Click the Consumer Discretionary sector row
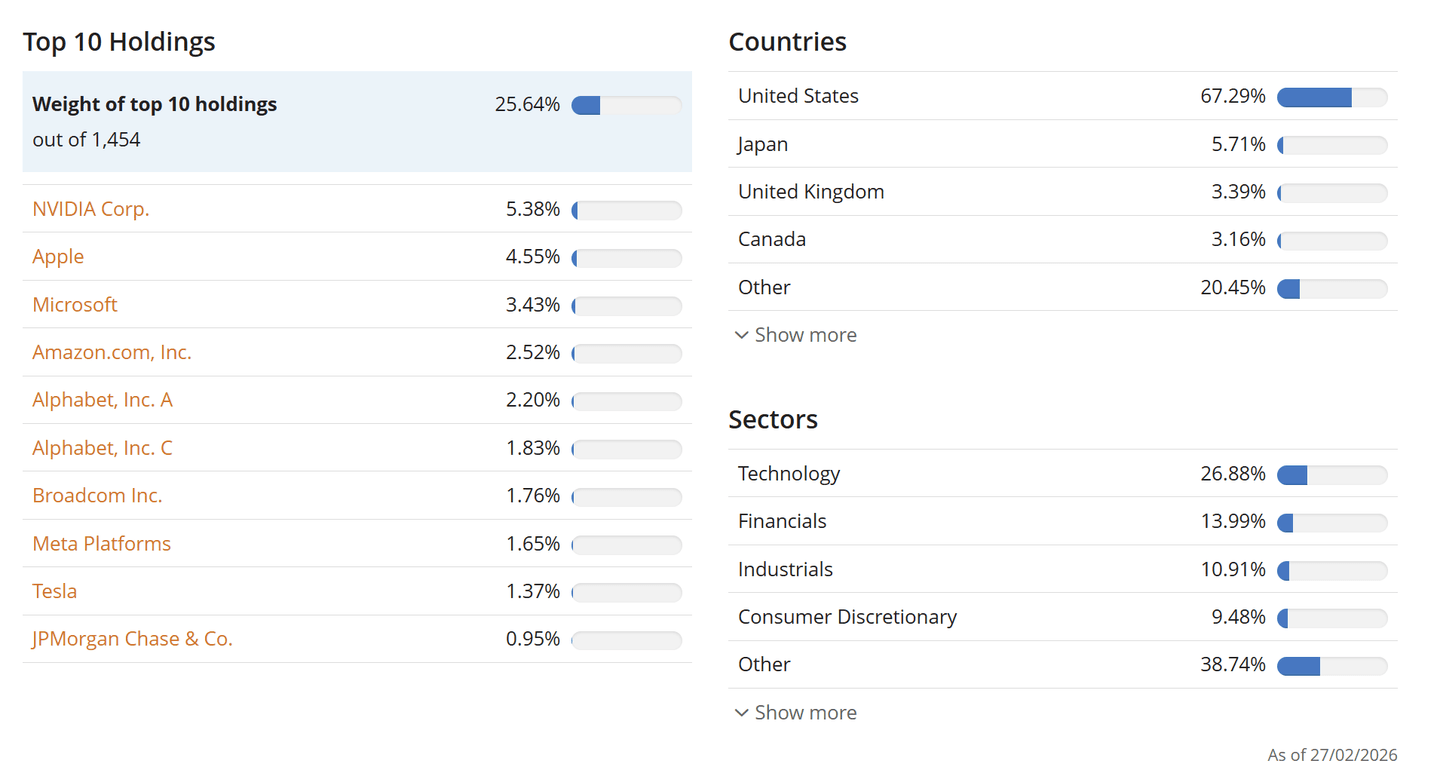Image resolution: width=1440 pixels, height=777 pixels. pos(1062,617)
